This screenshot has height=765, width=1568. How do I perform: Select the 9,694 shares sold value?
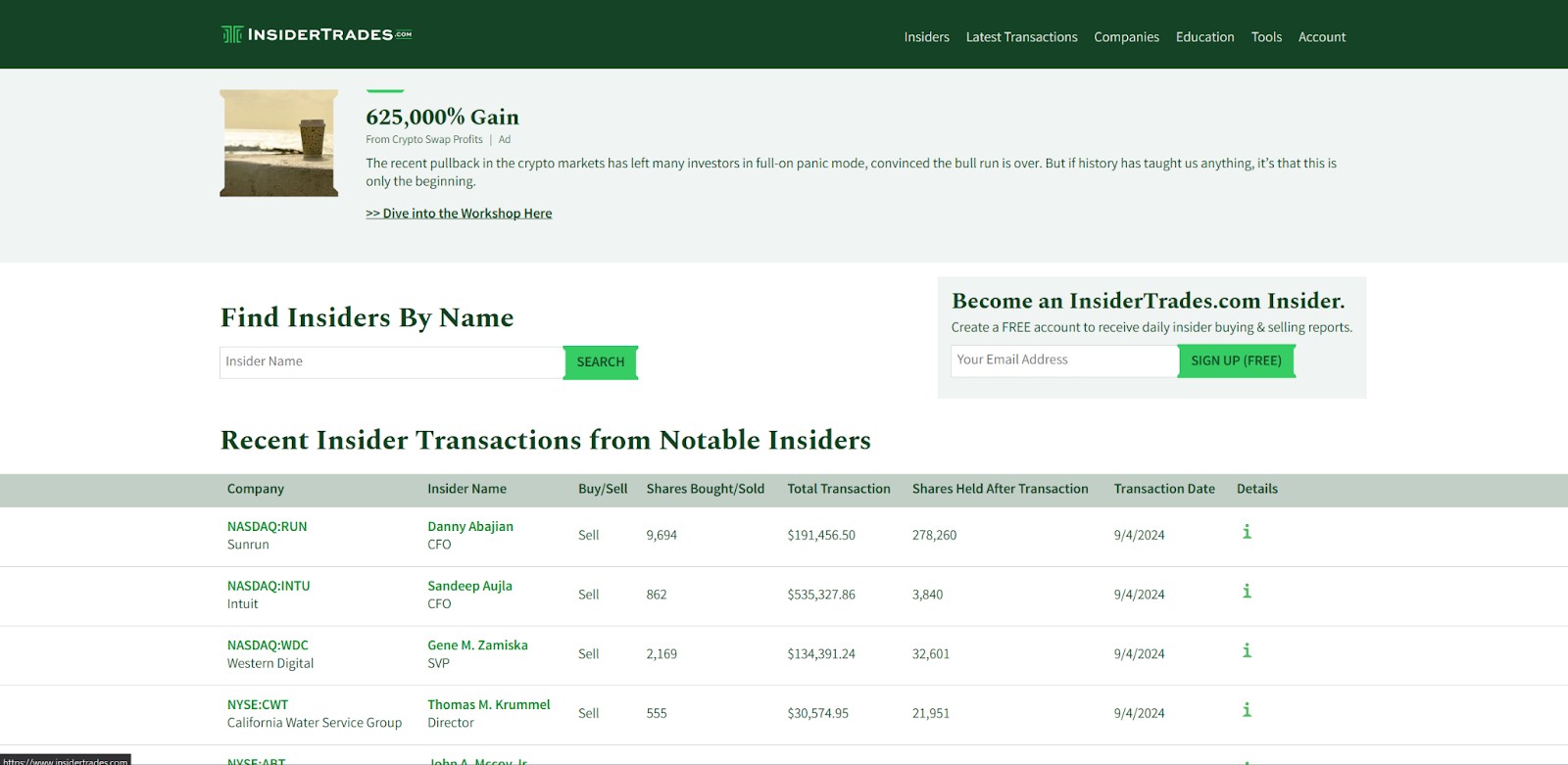(x=661, y=536)
